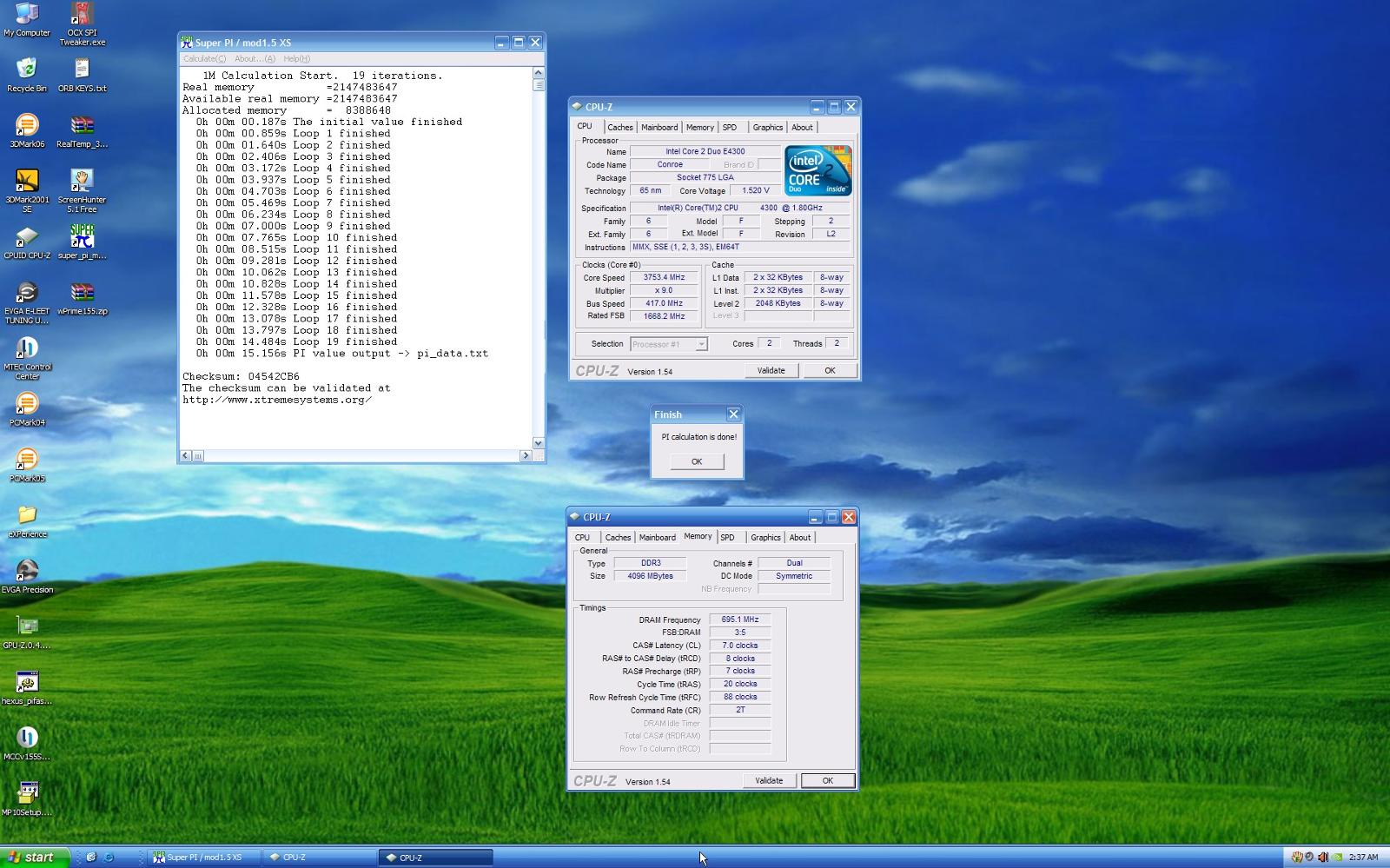Launch EVGA E-LEET Tuning Utility shortcut
Viewport: 1390px width, 868px height.
27,302
